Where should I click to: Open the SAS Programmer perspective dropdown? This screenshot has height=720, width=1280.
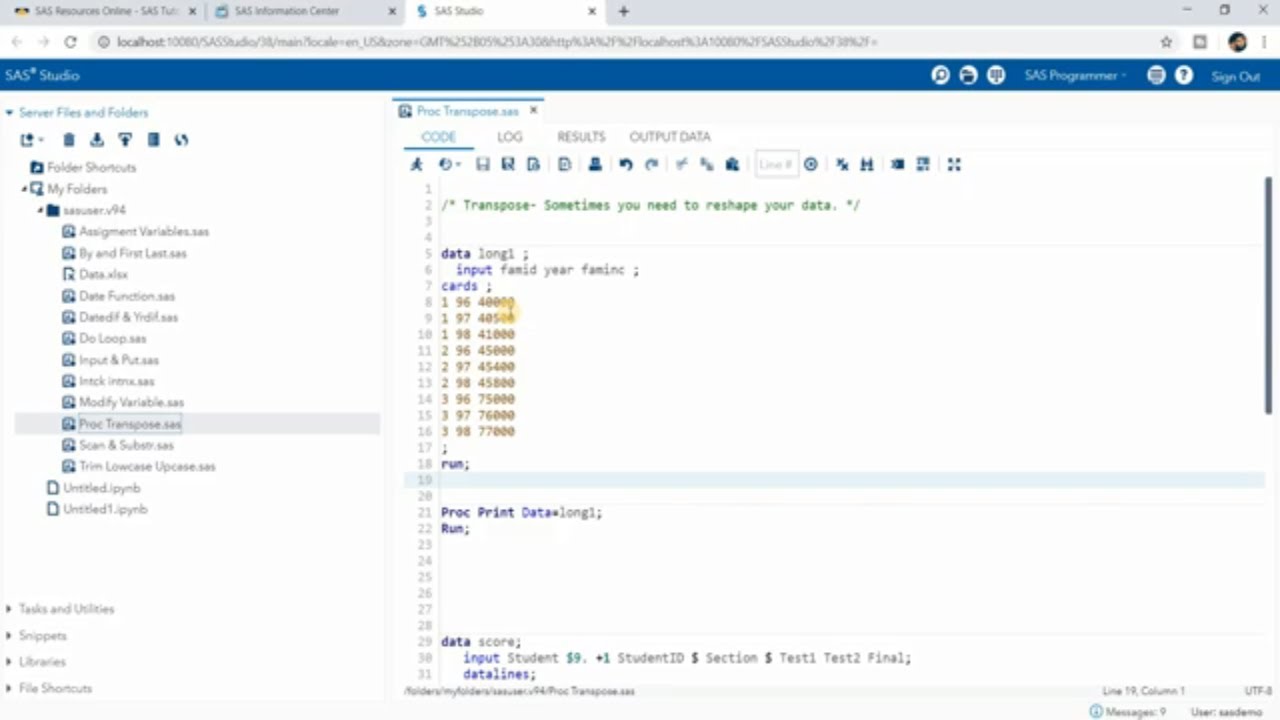(x=1075, y=76)
